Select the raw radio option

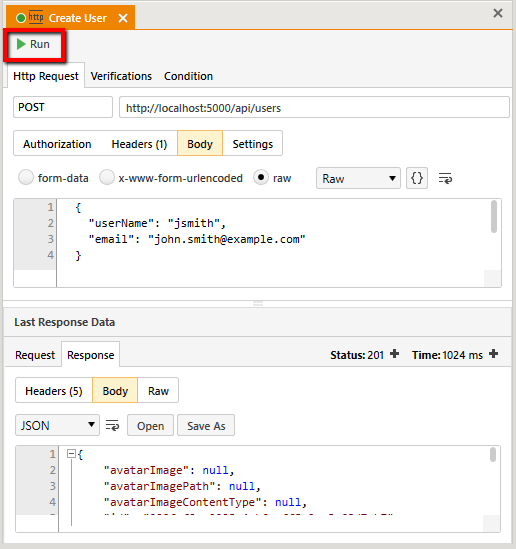tap(261, 177)
